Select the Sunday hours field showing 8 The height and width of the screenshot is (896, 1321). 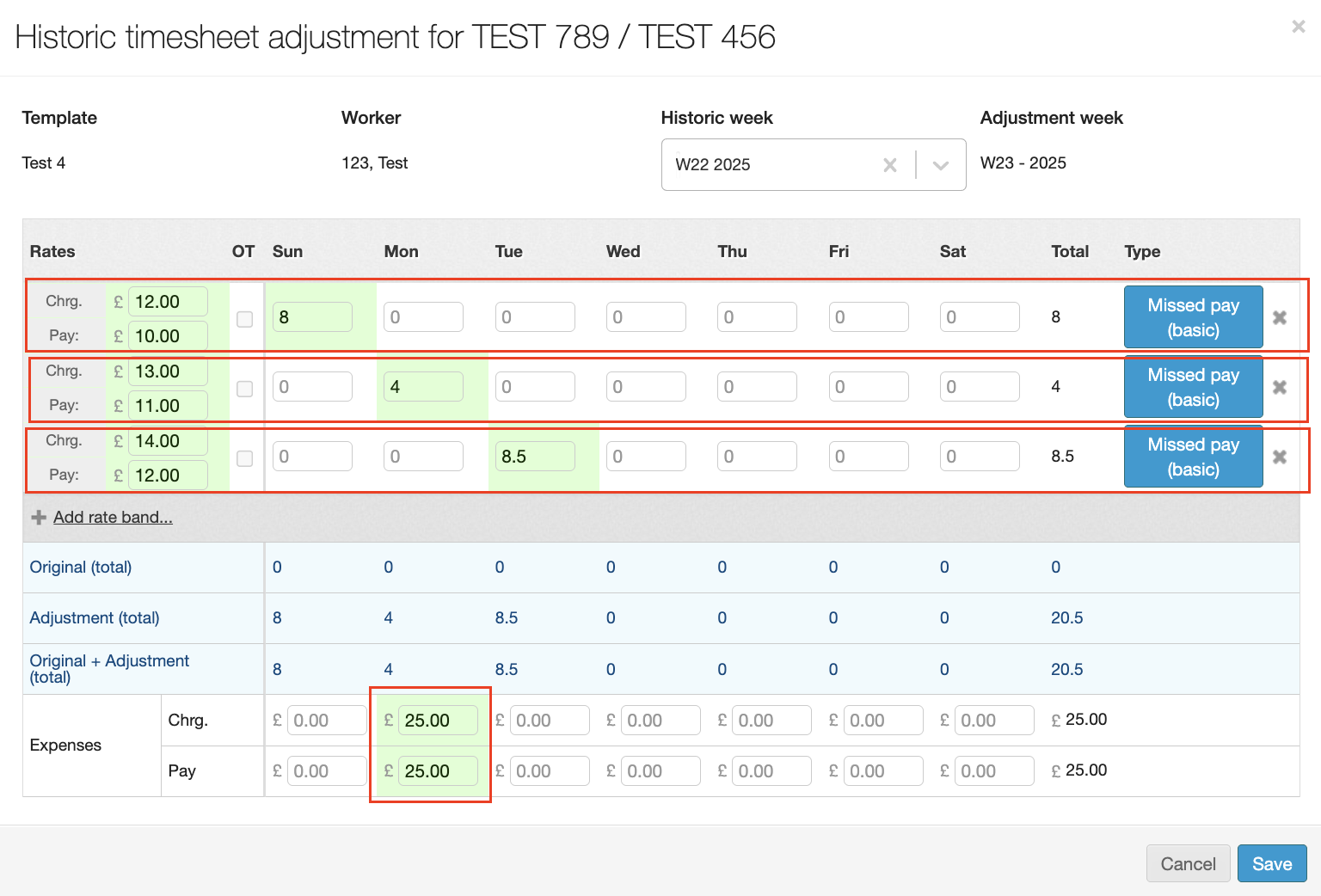[312, 317]
